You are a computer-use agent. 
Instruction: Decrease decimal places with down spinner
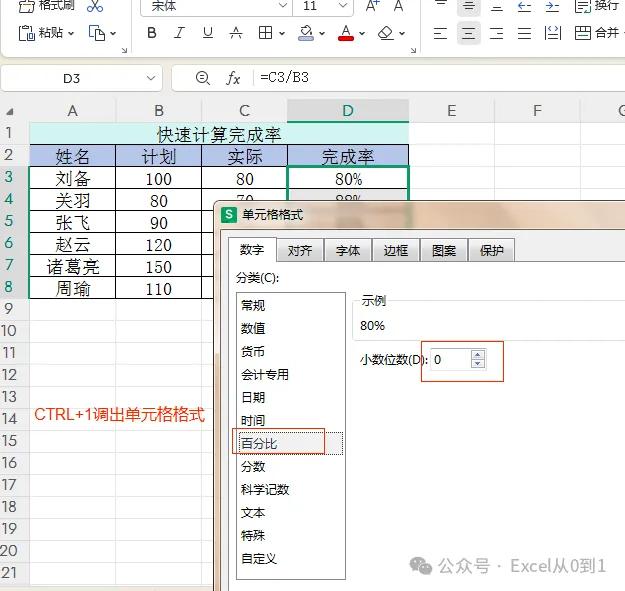click(x=478, y=363)
